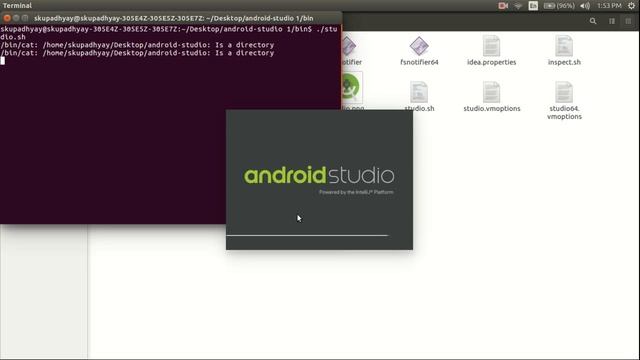Click the studio.sh file name label
This screenshot has width=640, height=360.
point(419,109)
